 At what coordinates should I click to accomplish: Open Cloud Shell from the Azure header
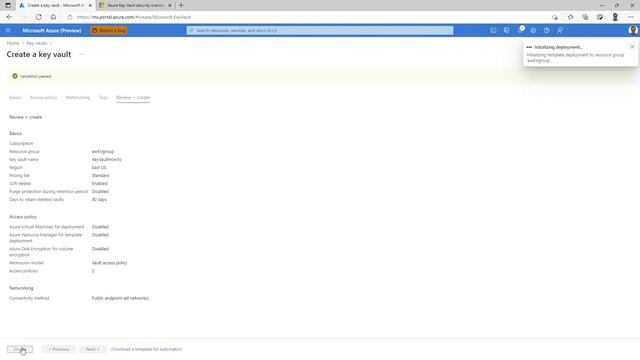(x=493, y=30)
